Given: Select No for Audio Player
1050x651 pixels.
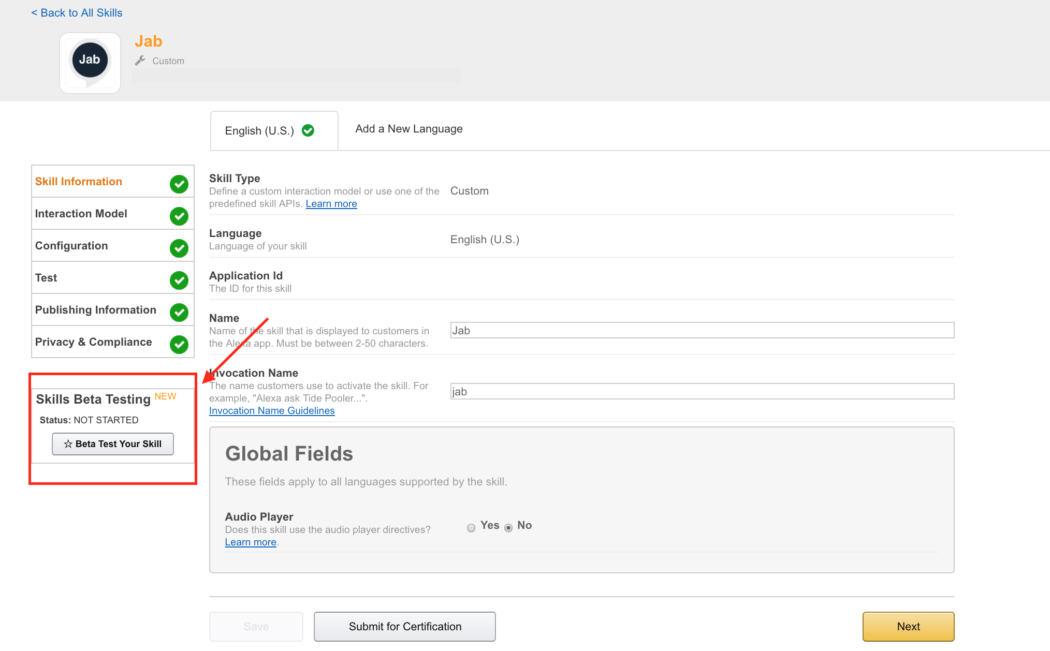Looking at the screenshot, I should click(509, 528).
